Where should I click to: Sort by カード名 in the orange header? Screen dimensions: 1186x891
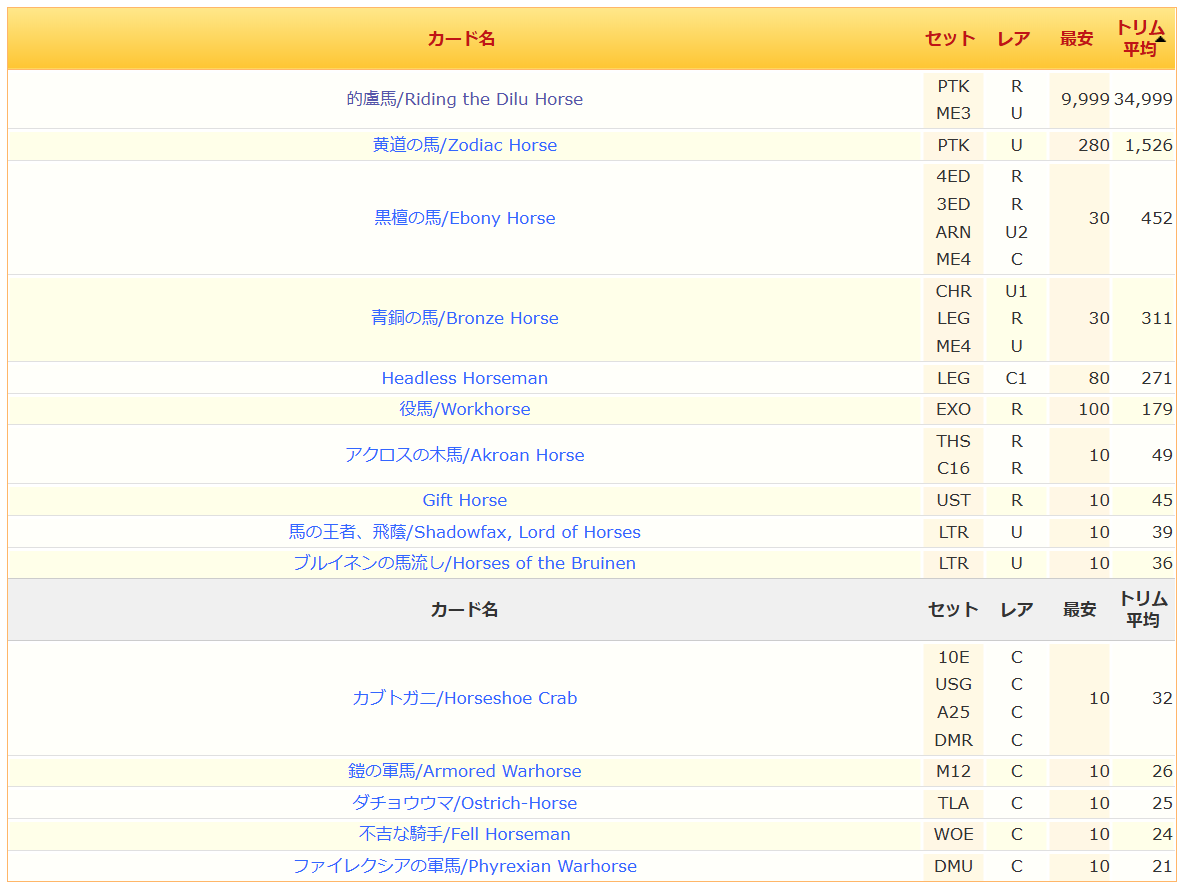click(461, 39)
